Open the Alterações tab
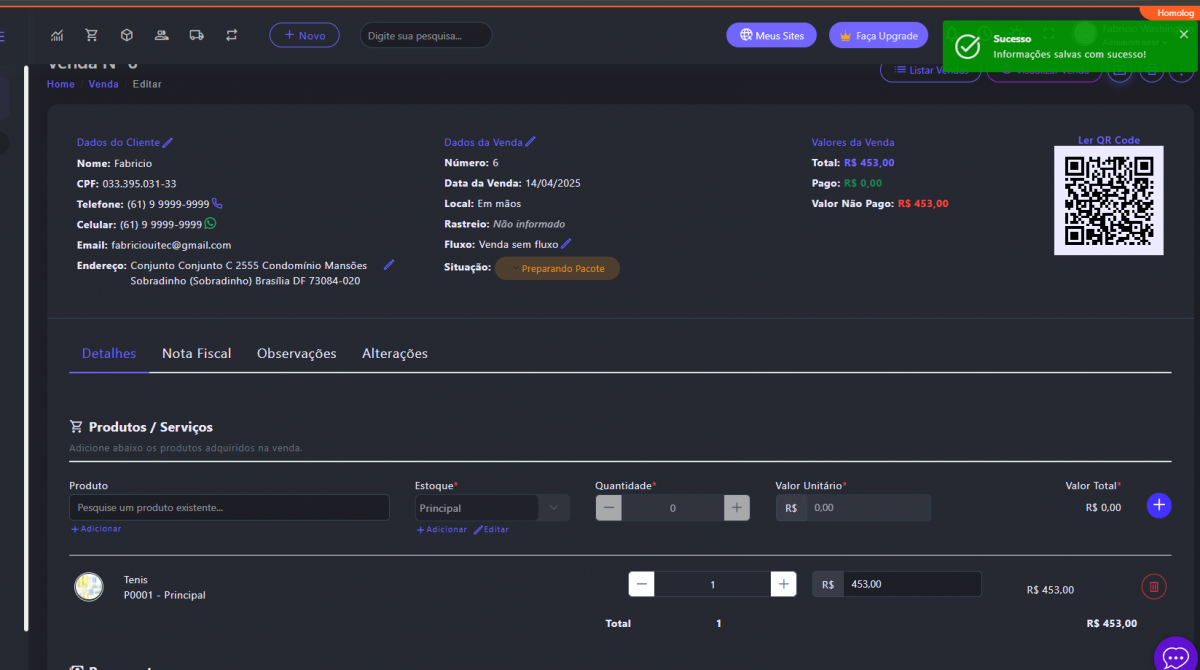 [394, 353]
